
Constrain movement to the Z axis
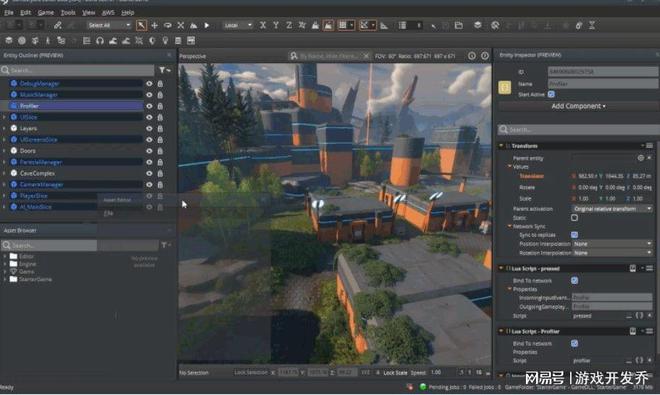[x=289, y=26]
